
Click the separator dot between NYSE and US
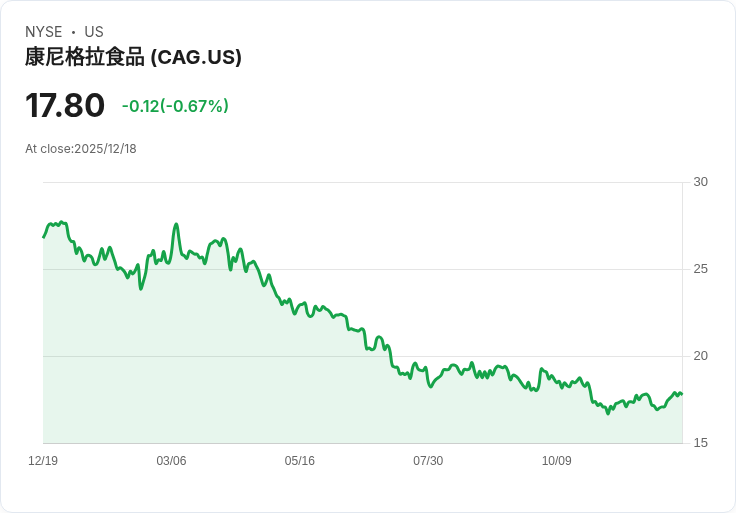tap(73, 32)
